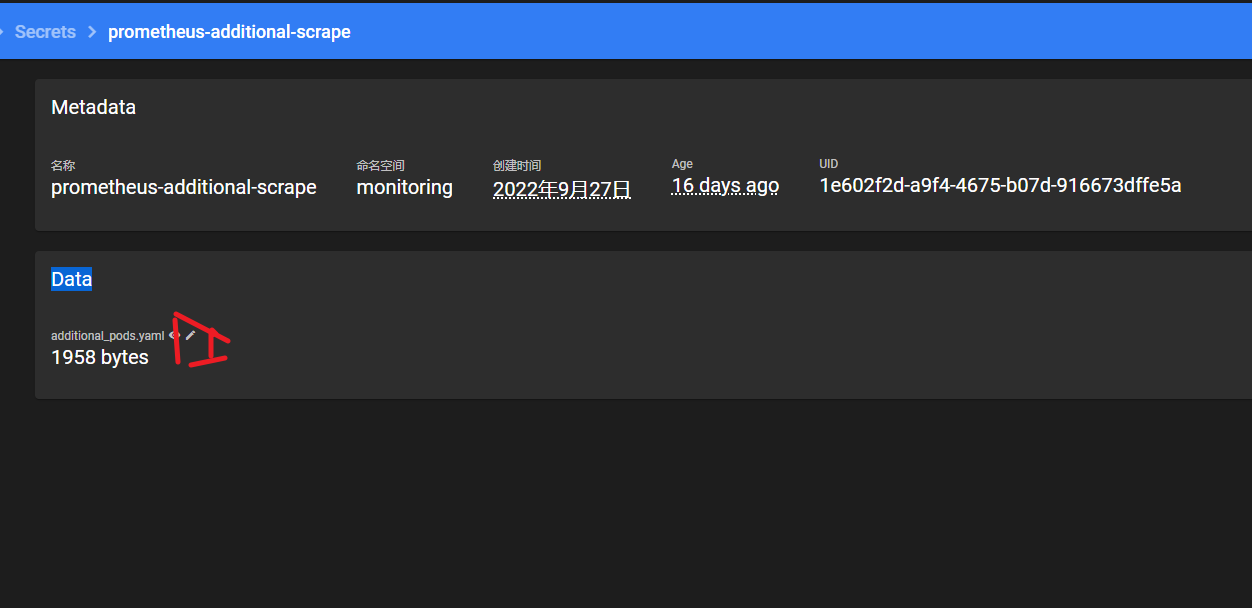Click the 2022年9月27日 creation date

[x=562, y=188]
